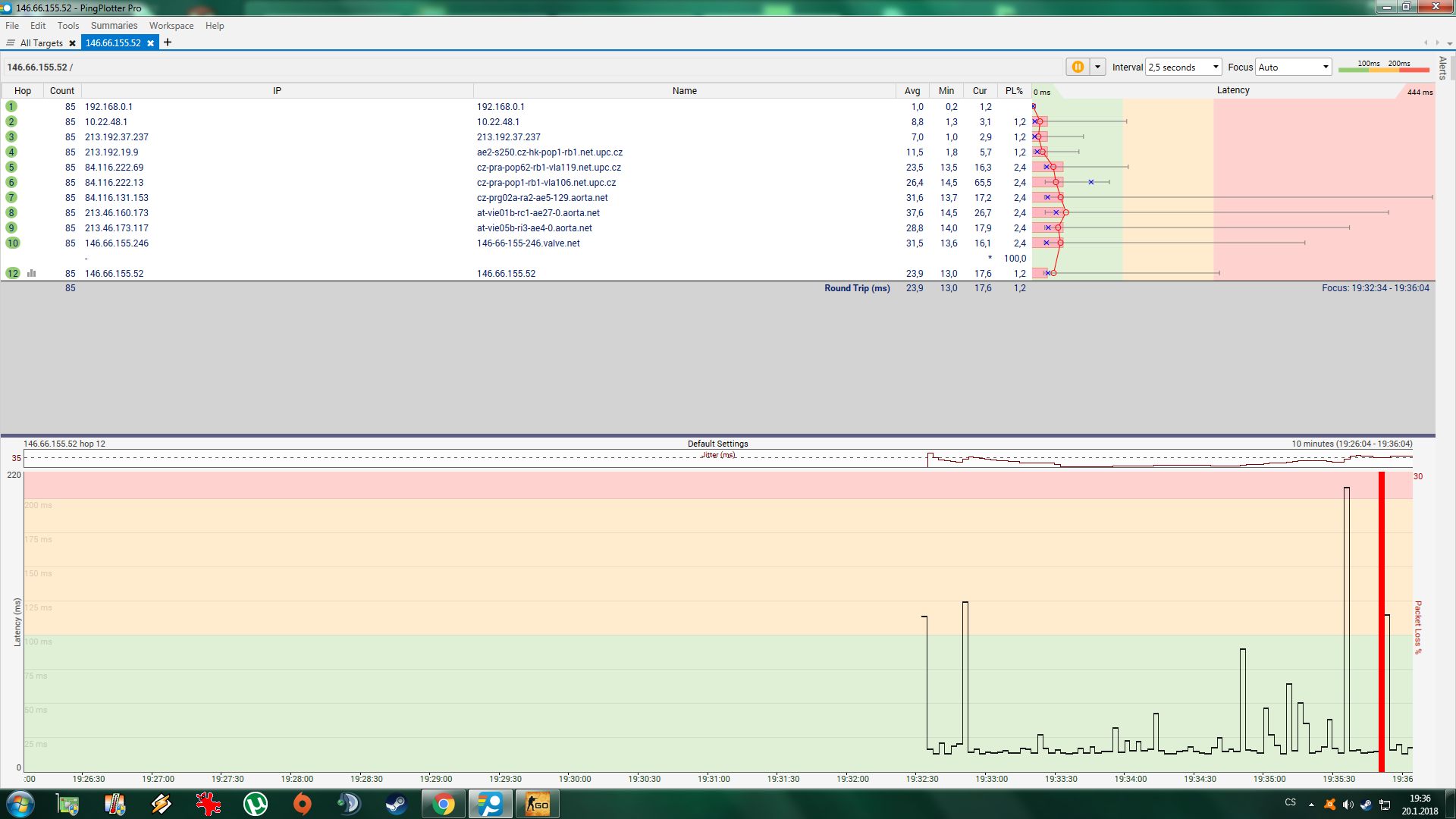Image resolution: width=1456 pixels, height=819 pixels.
Task: Open uTorrent from the taskbar
Action: click(x=256, y=804)
